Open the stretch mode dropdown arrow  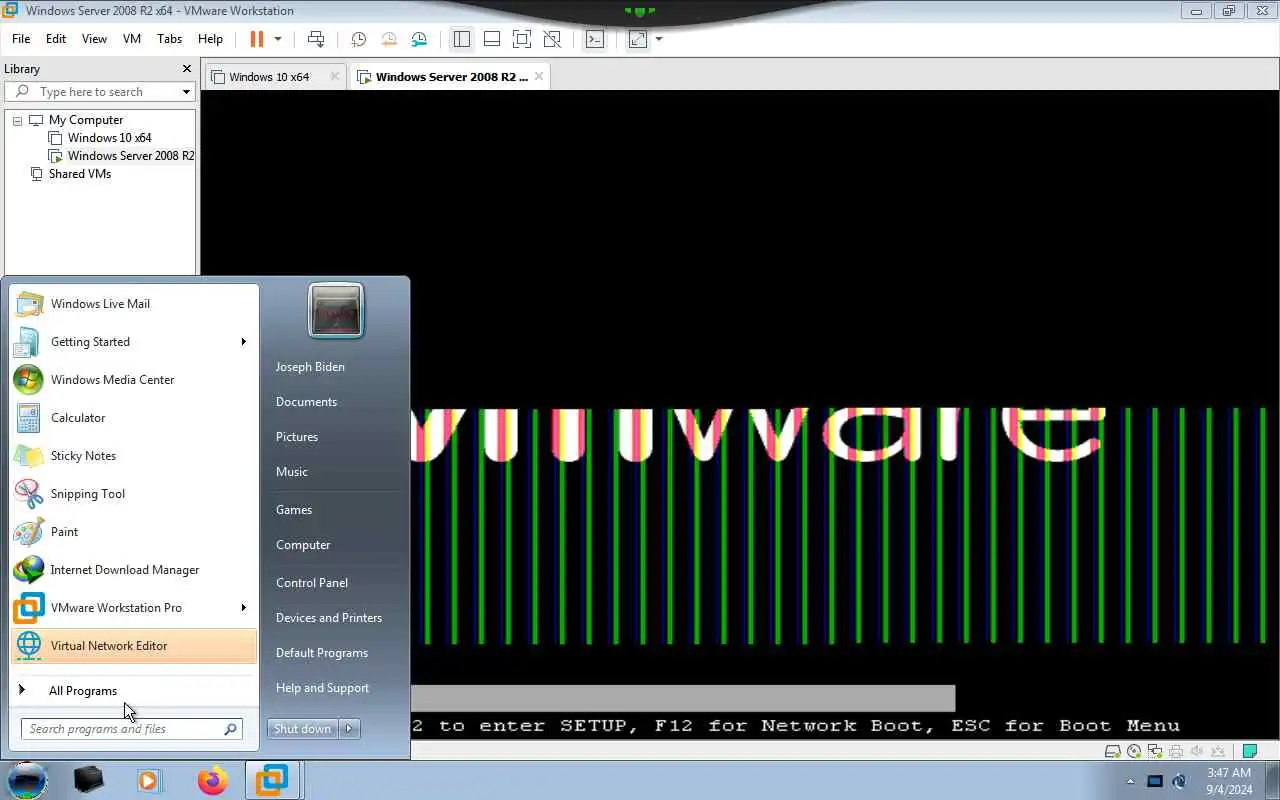point(658,39)
